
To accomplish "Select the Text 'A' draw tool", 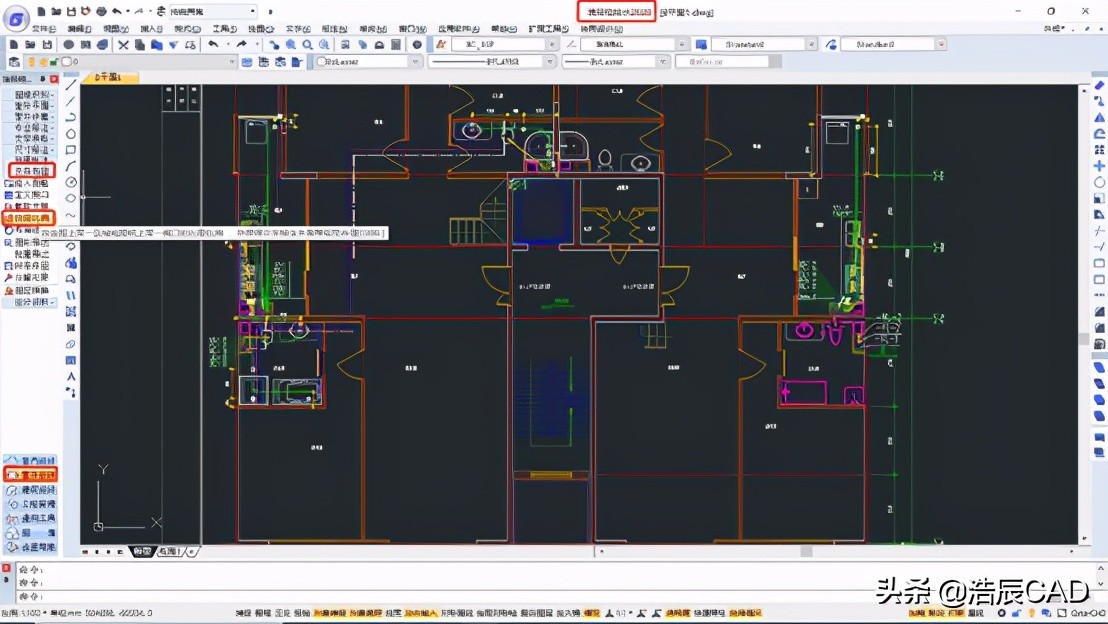I will 71,376.
